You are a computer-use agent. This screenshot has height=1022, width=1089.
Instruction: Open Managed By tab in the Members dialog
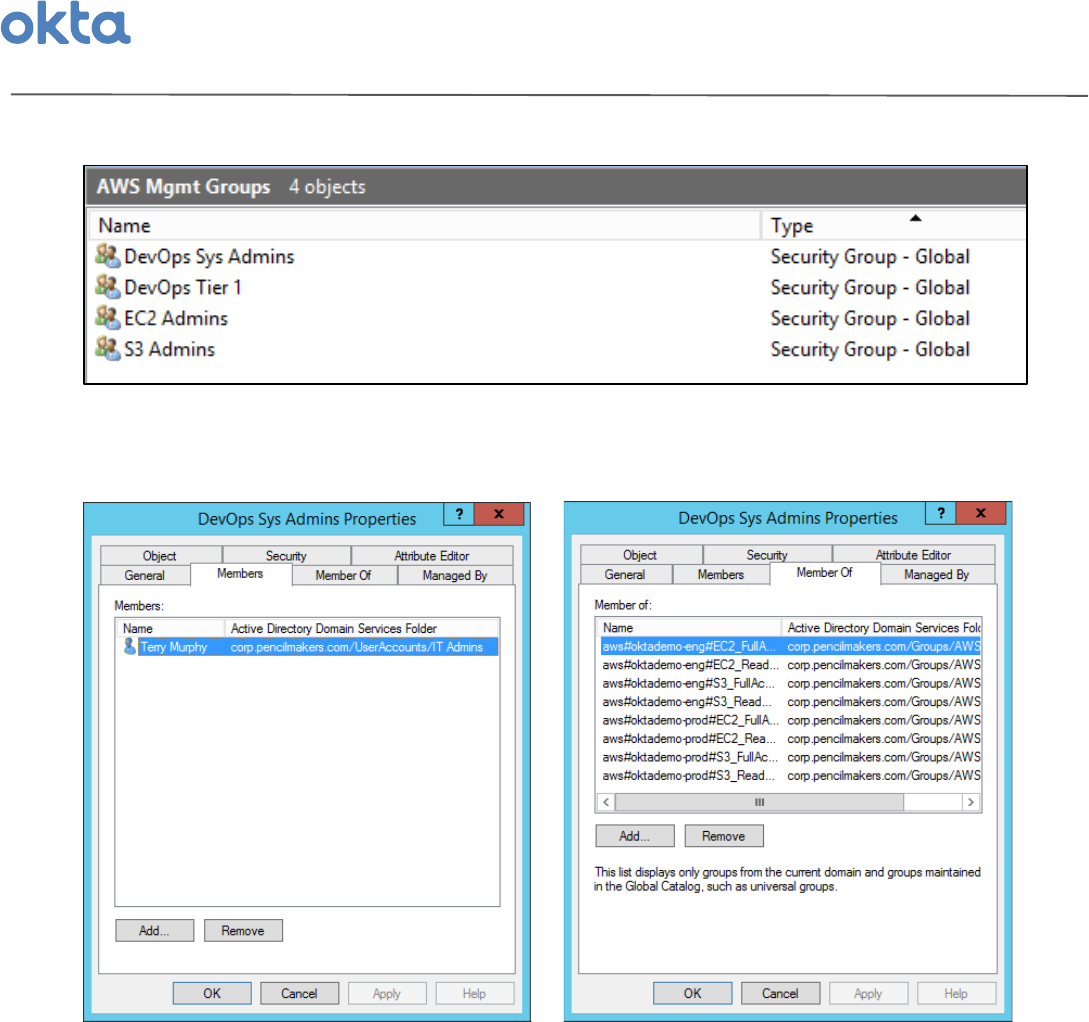pos(455,576)
